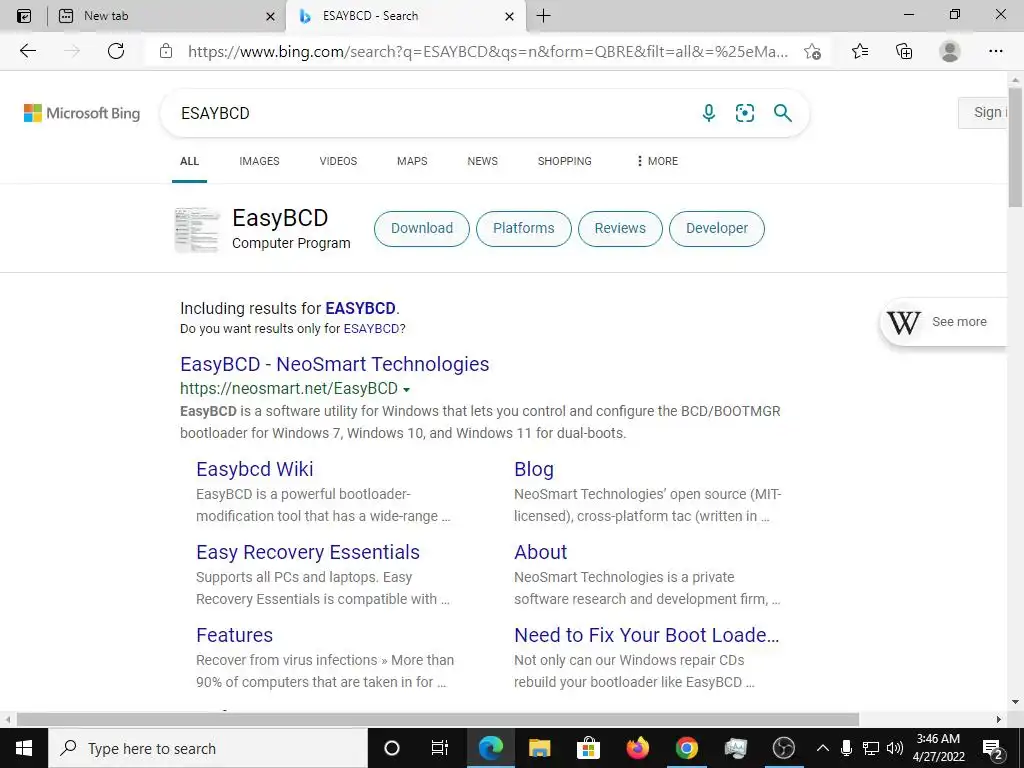The width and height of the screenshot is (1024, 768).
Task: Open EasyBCD - NeoSmart Technologies result
Action: pos(334,364)
